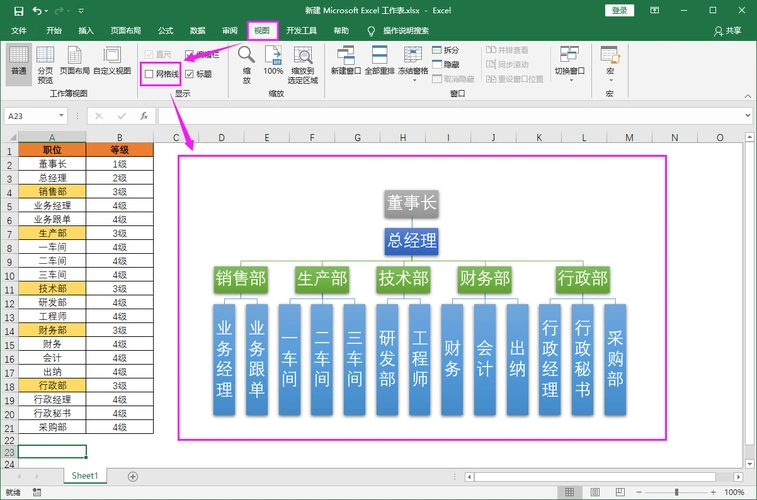Switch to the Insert (插入) ribbon tab
This screenshot has height=500, width=757.
tap(87, 31)
